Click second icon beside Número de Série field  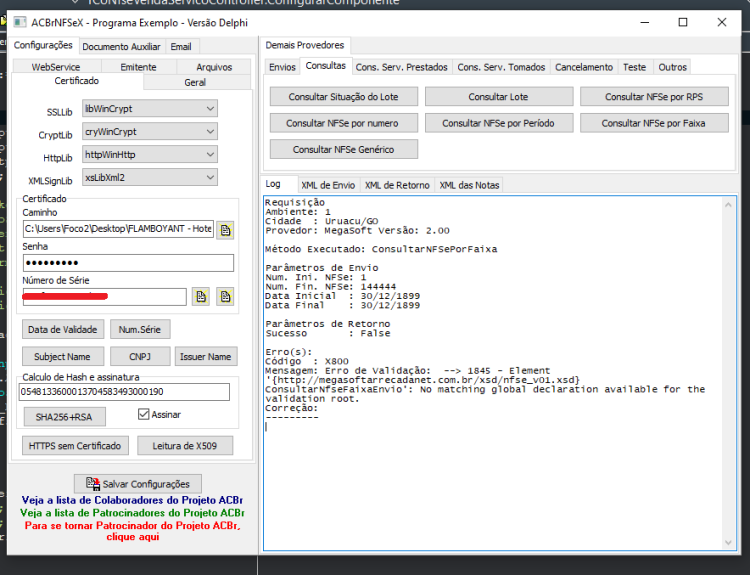[x=225, y=297]
